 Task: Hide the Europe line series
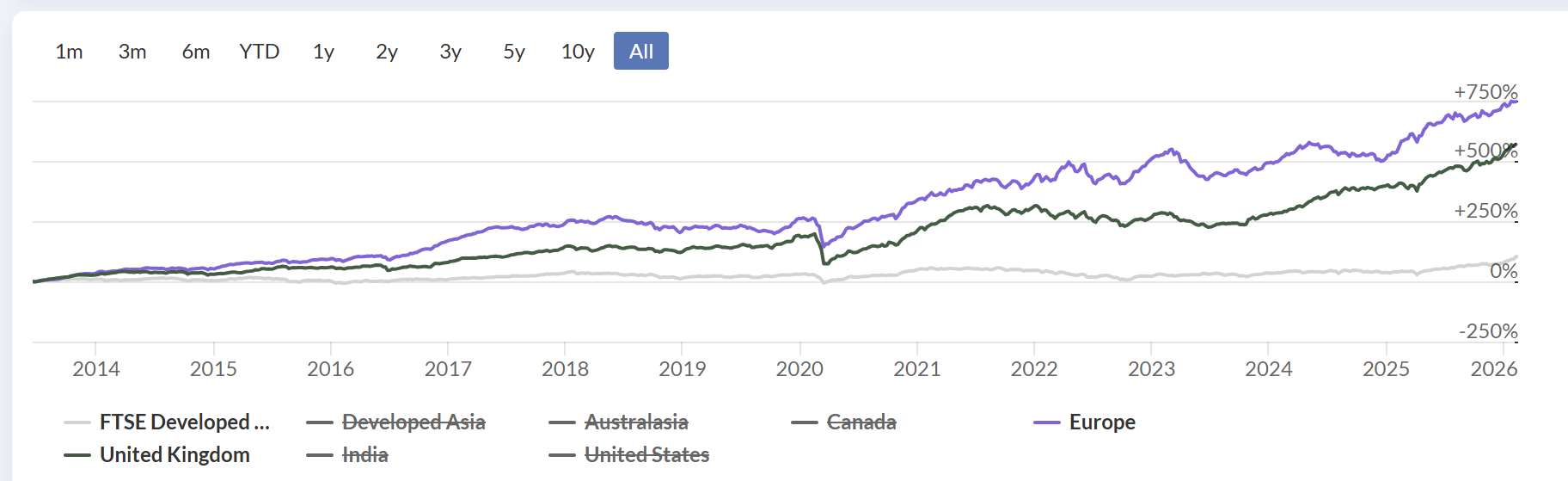(x=1102, y=422)
